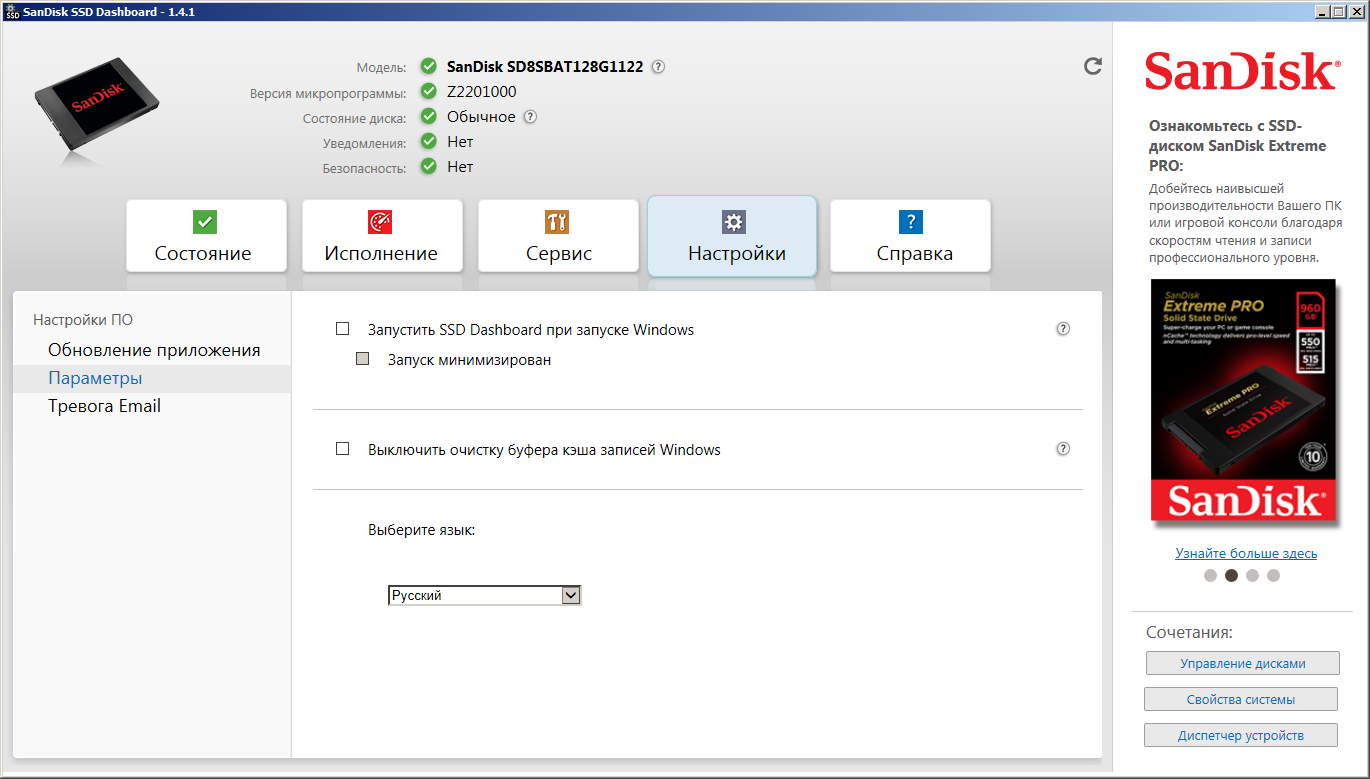Click the model text 'SanDisk SD8SBAT128G1122'
Image resolution: width=1370 pixels, height=779 pixels.
click(x=545, y=67)
